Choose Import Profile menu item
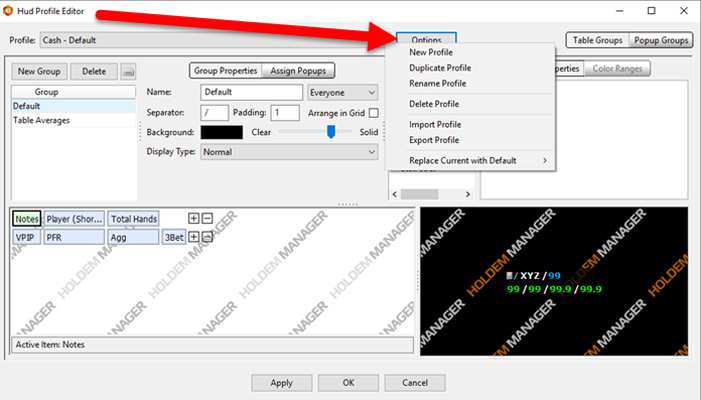 click(x=435, y=125)
